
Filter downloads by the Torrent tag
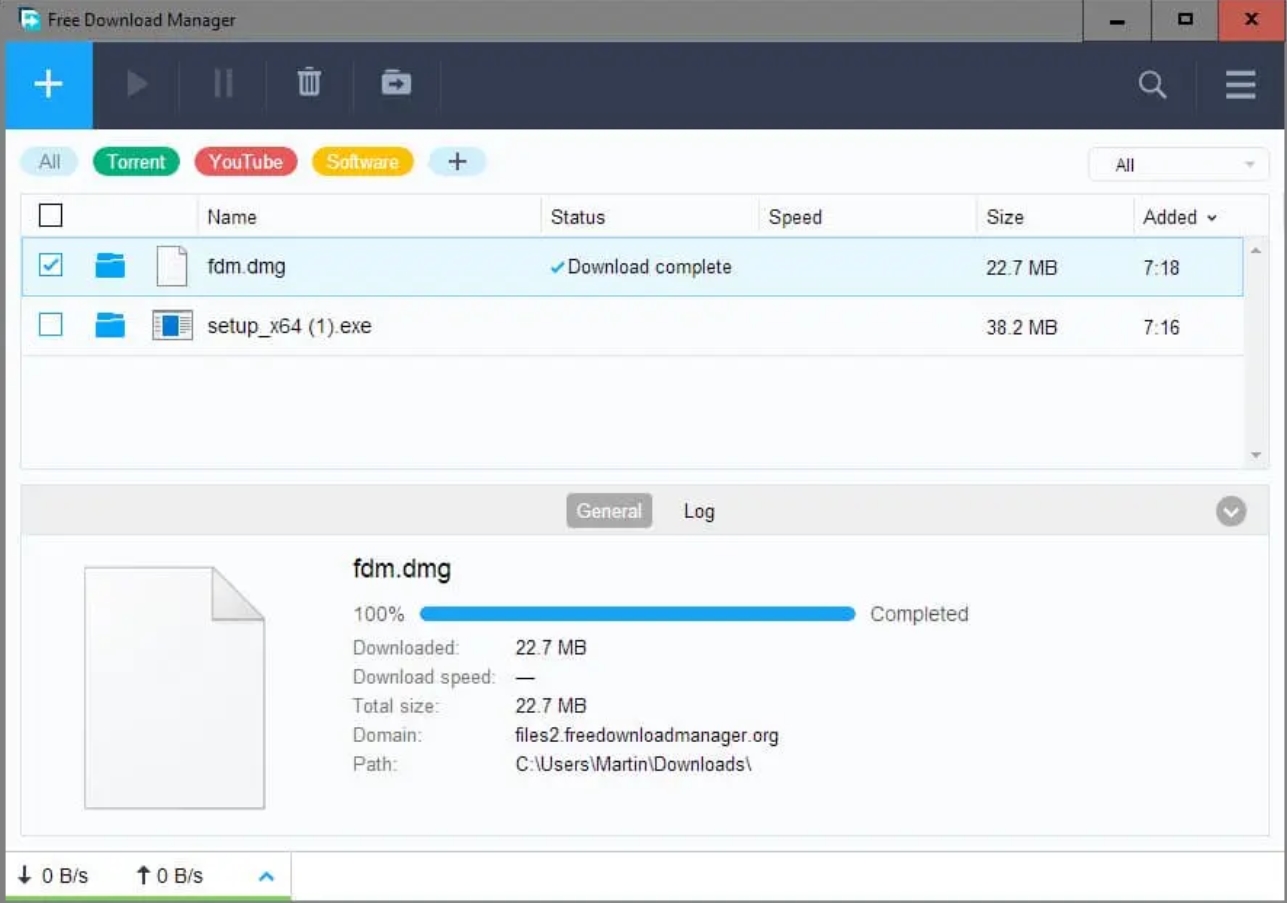(x=136, y=162)
